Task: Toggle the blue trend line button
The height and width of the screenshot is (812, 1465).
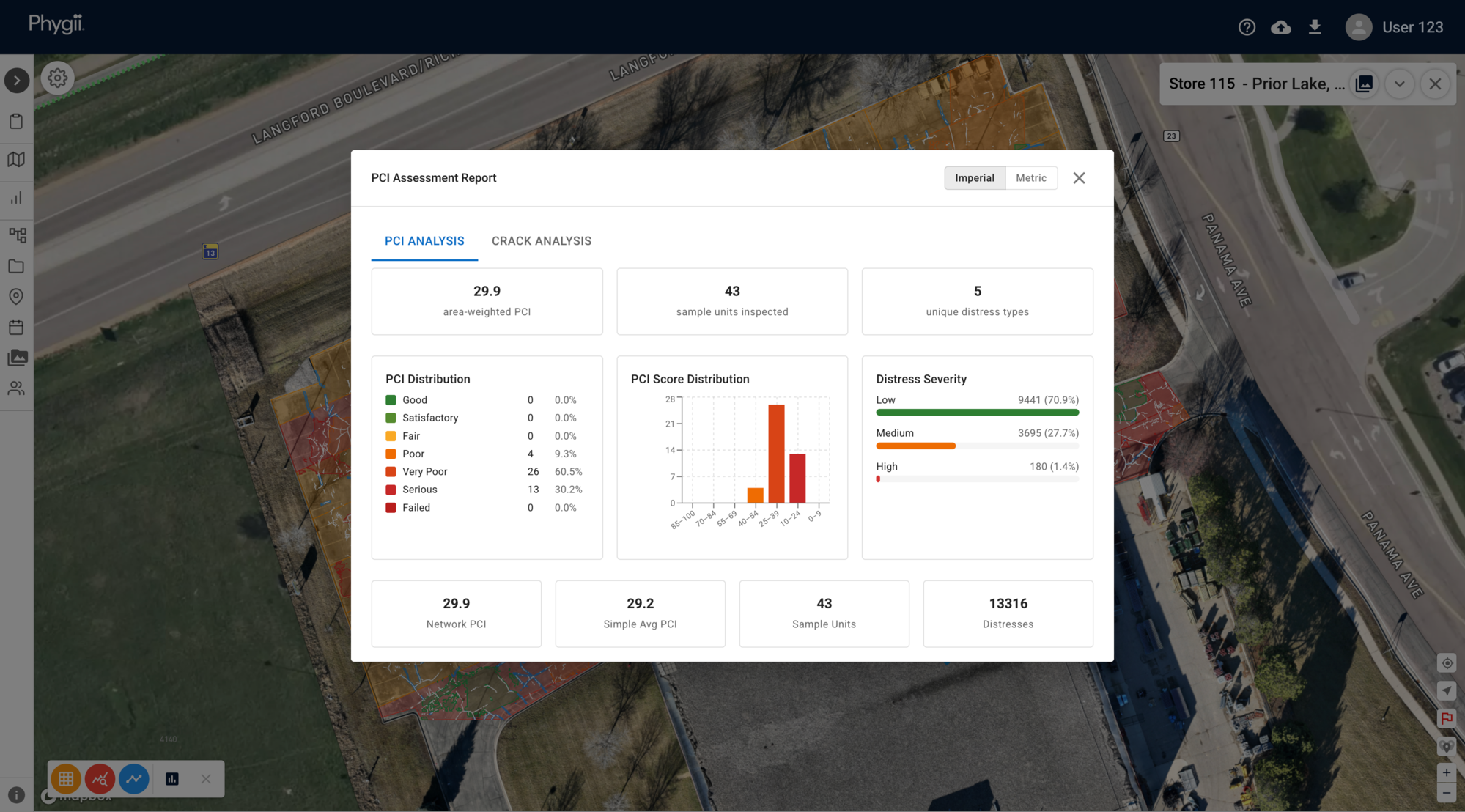Action: (134, 779)
